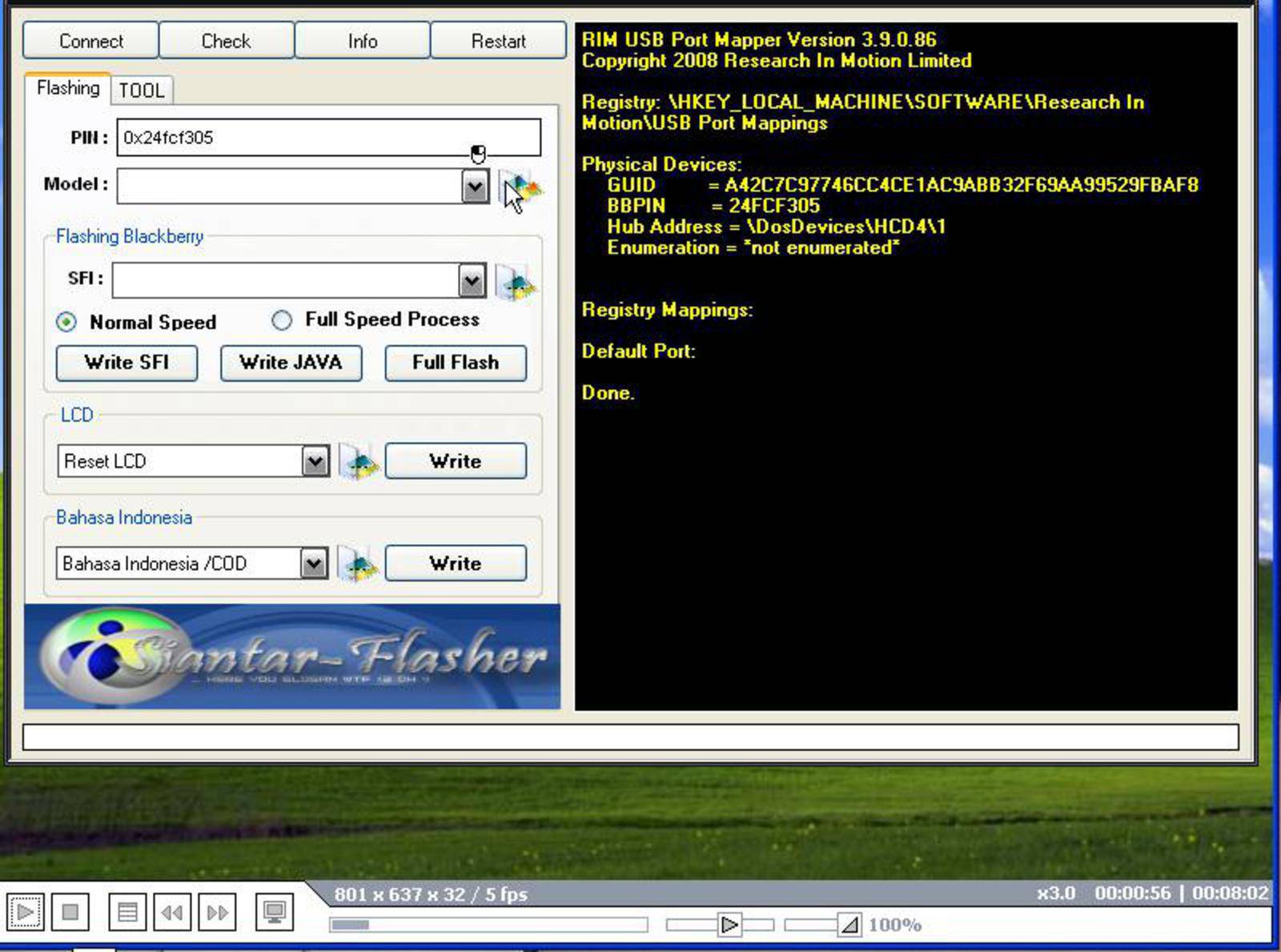Click the browse icon next to Reset LCD

tap(359, 461)
